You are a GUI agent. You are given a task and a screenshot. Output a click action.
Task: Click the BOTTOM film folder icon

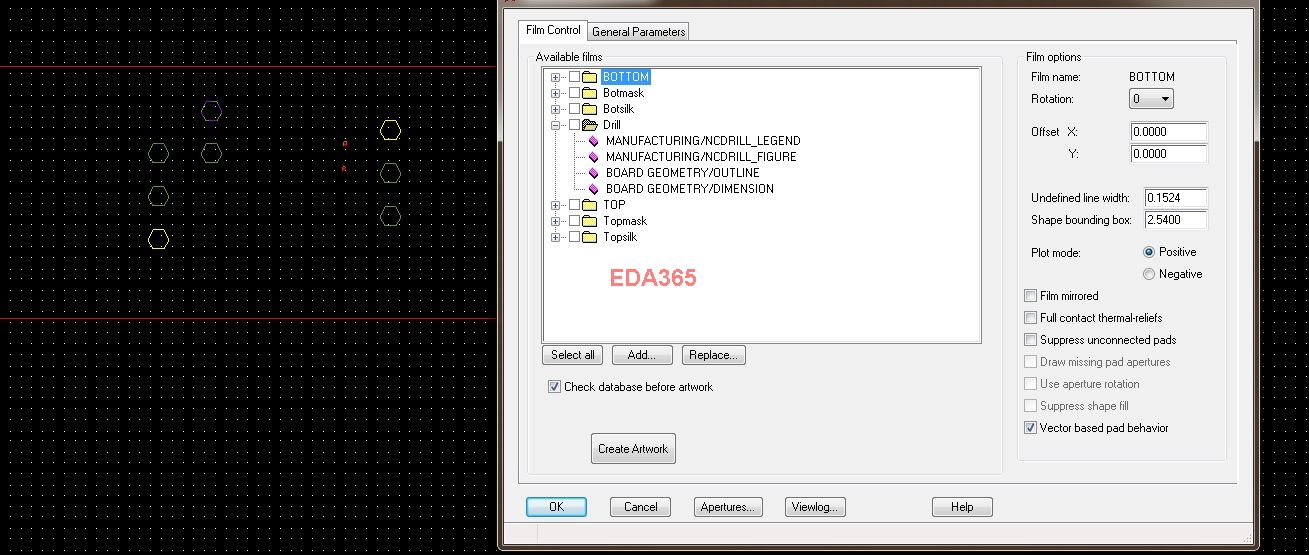tap(589, 77)
